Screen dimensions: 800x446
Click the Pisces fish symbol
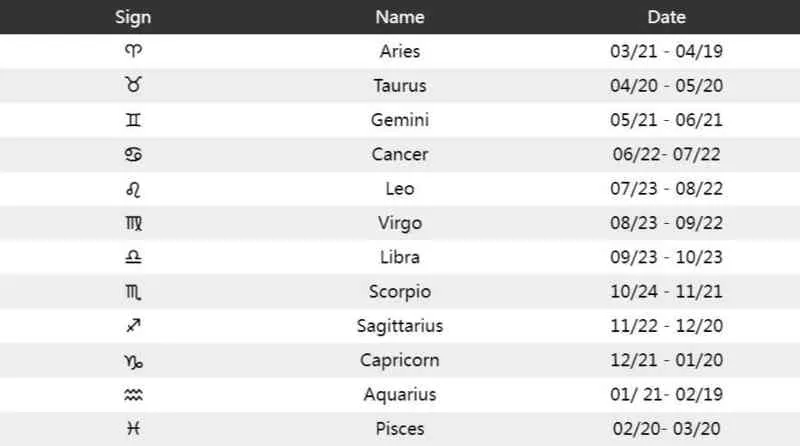coord(133,428)
